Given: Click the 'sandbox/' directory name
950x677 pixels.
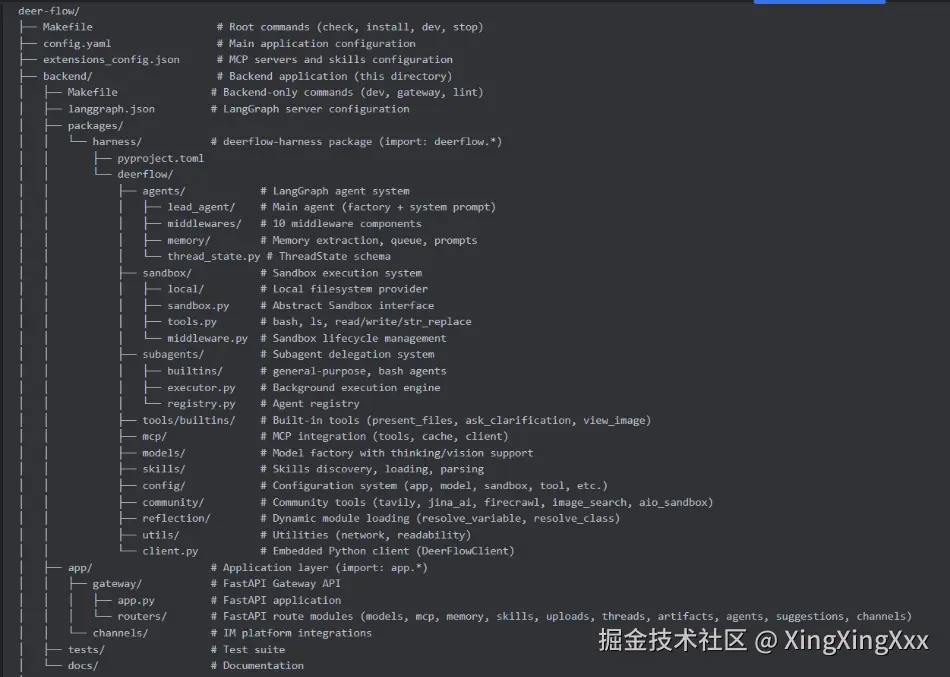Looking at the screenshot, I should point(167,273).
